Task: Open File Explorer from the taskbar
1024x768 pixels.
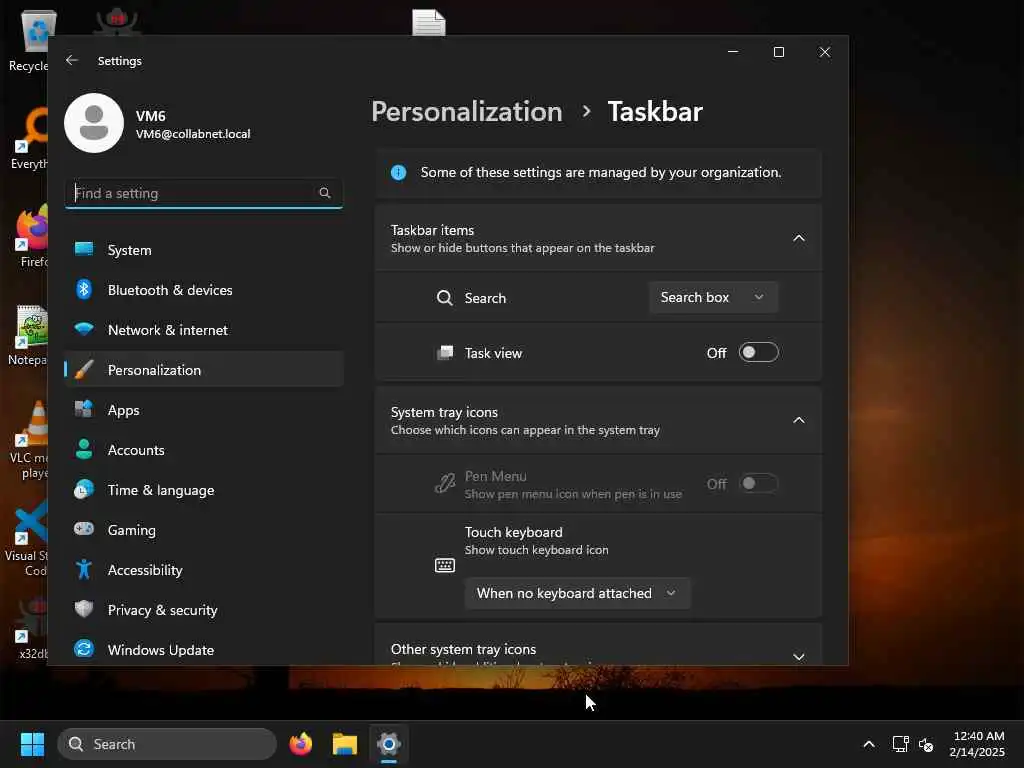Action: 345,744
